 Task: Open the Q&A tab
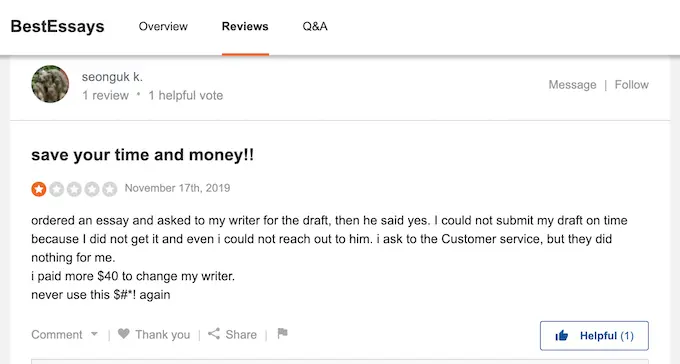click(315, 26)
